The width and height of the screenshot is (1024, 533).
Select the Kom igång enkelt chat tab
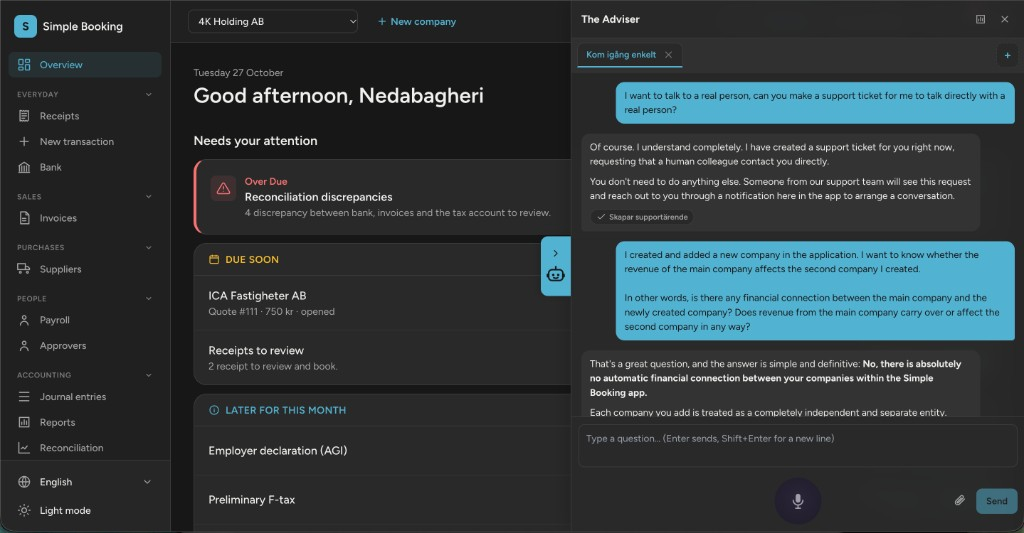pyautogui.click(x=621, y=55)
